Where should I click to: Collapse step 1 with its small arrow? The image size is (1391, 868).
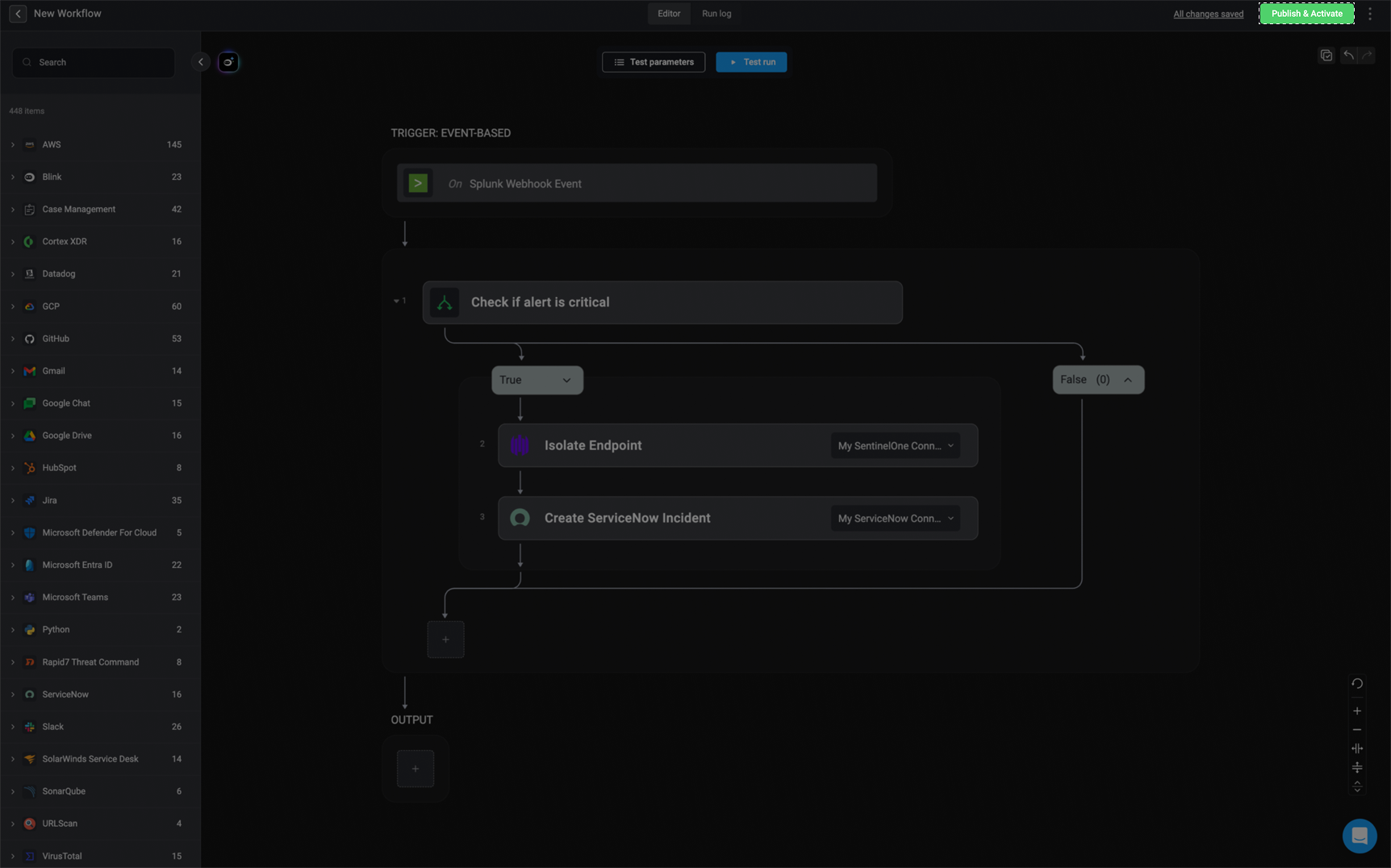coord(396,301)
